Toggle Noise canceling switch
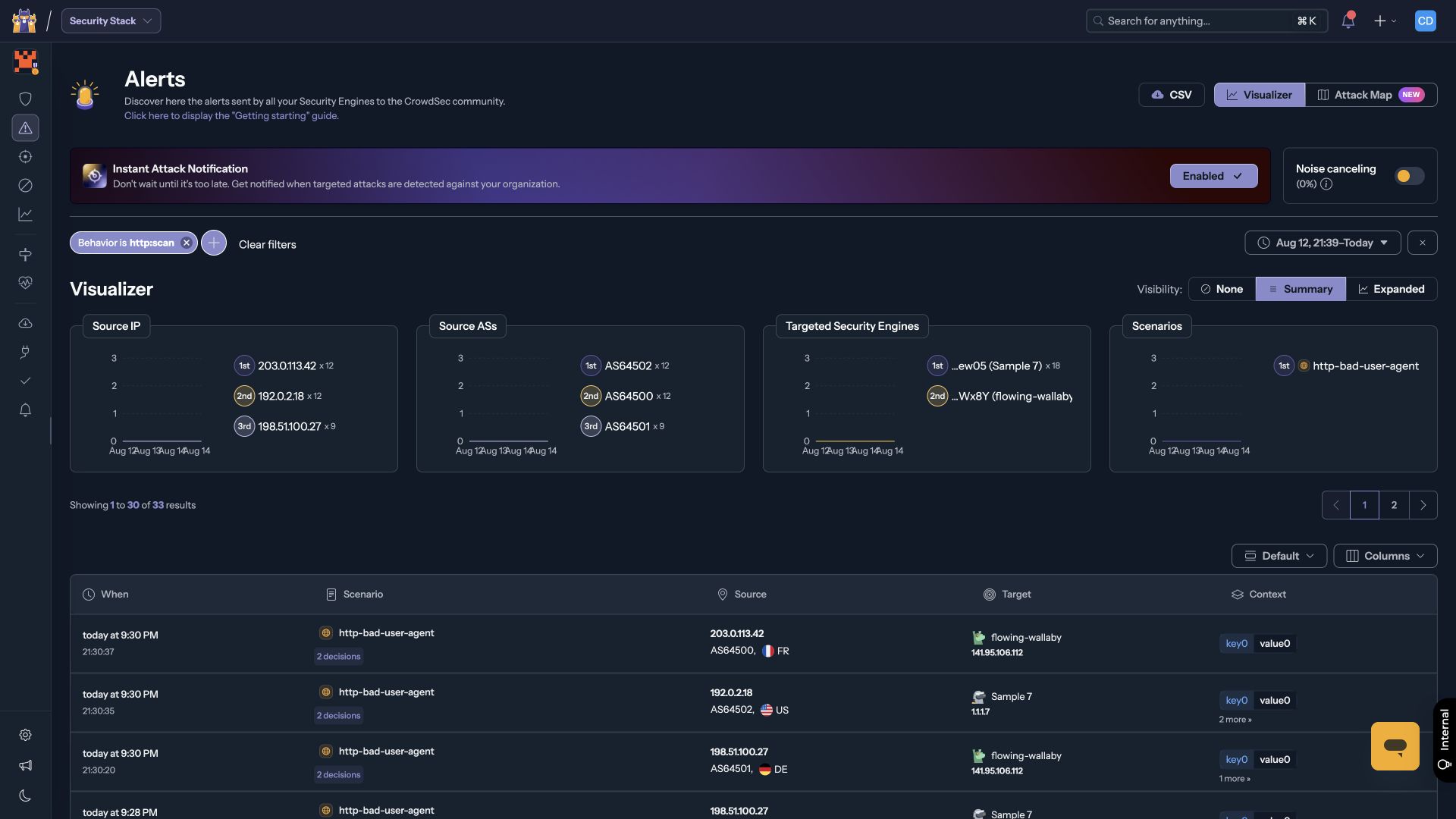The height and width of the screenshot is (819, 1456). pyautogui.click(x=1409, y=176)
